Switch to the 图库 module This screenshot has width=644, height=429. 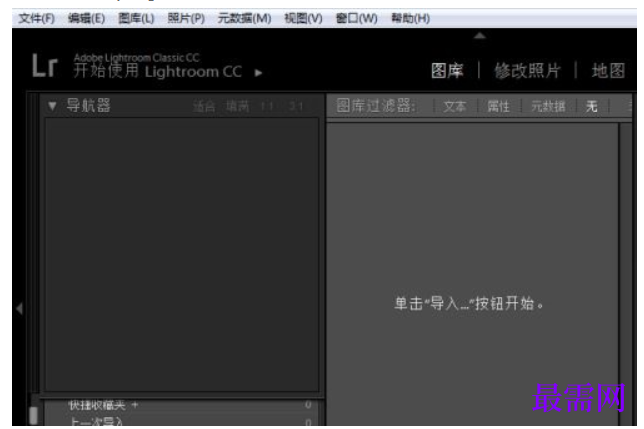pyautogui.click(x=447, y=71)
